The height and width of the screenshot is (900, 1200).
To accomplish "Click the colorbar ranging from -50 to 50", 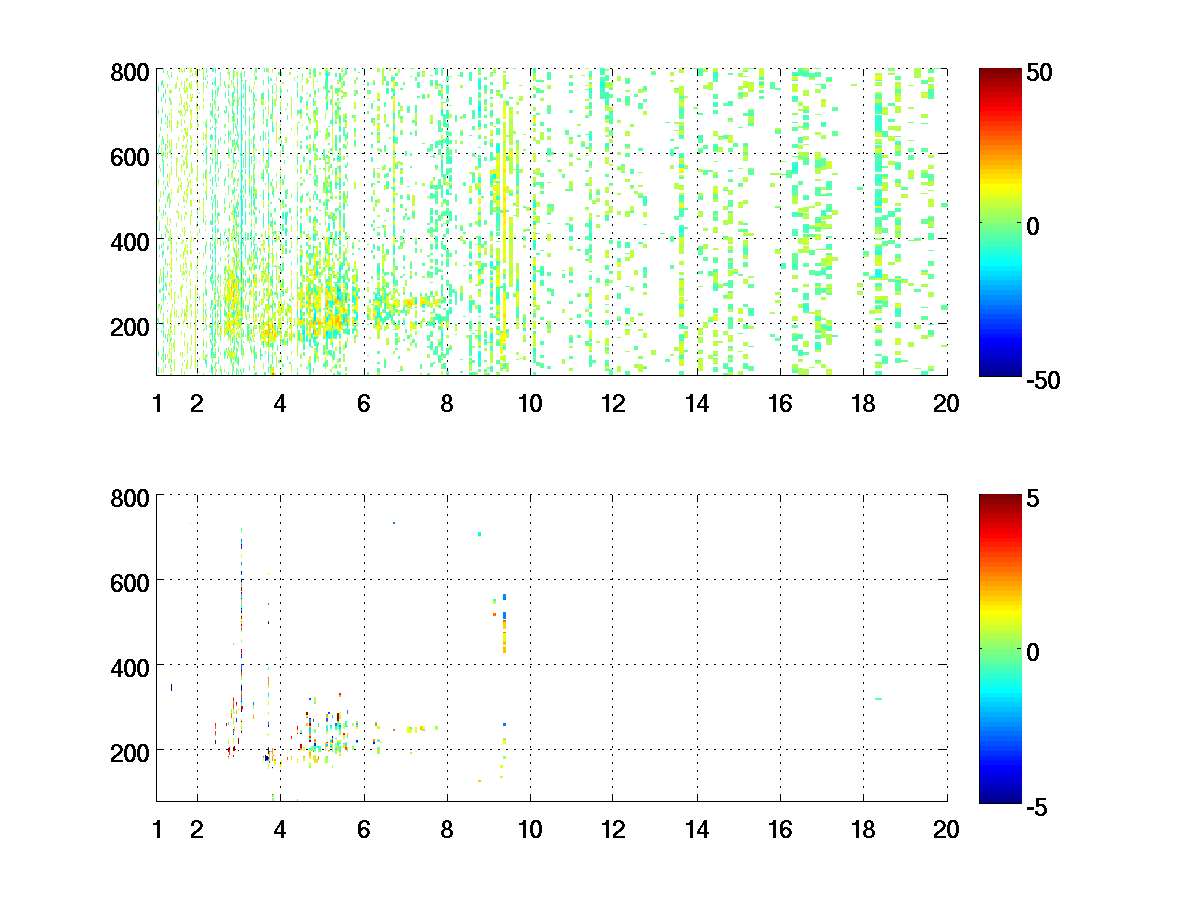I will point(1000,221).
